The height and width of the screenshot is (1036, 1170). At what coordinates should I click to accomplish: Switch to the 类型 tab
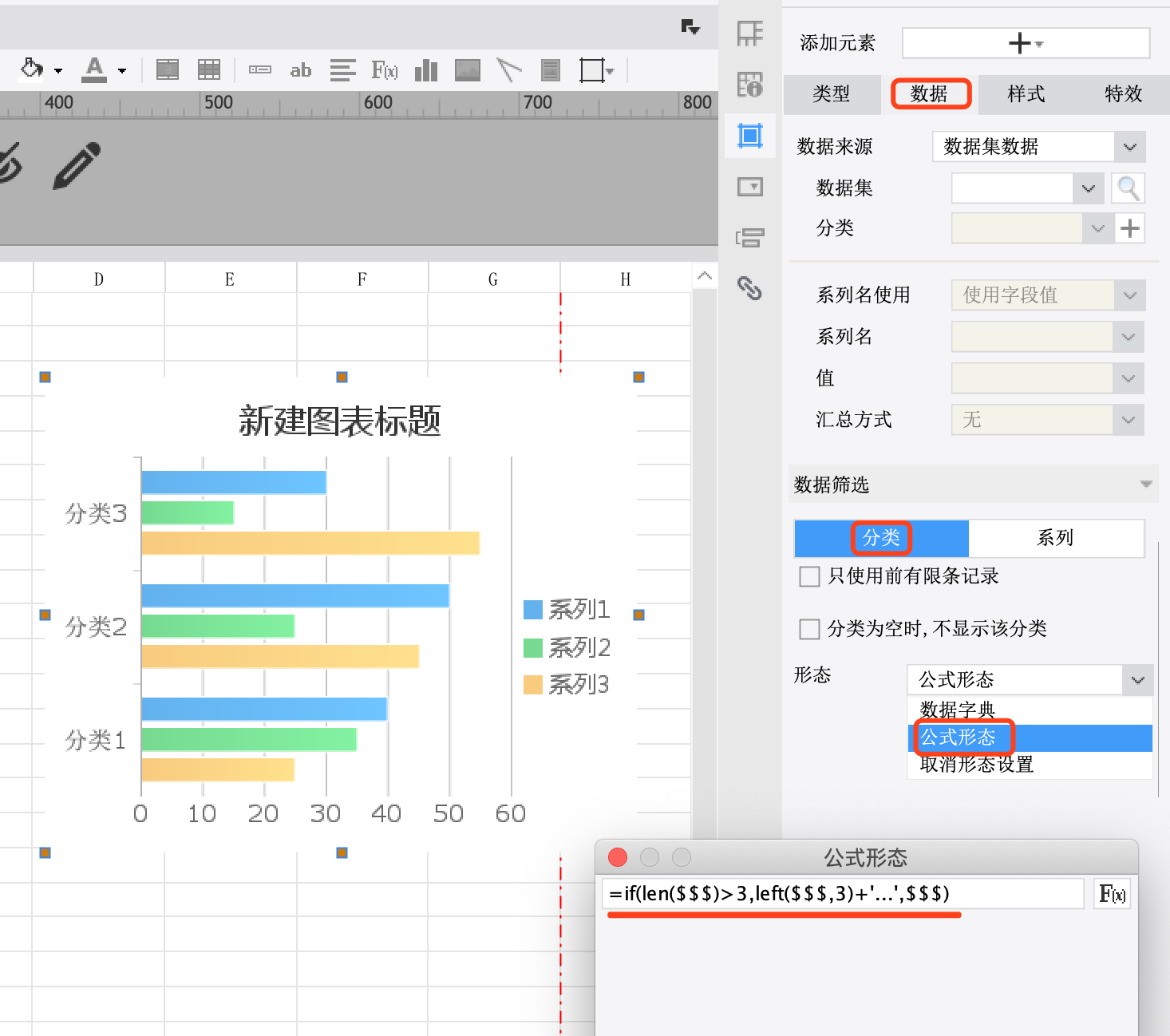point(832,94)
